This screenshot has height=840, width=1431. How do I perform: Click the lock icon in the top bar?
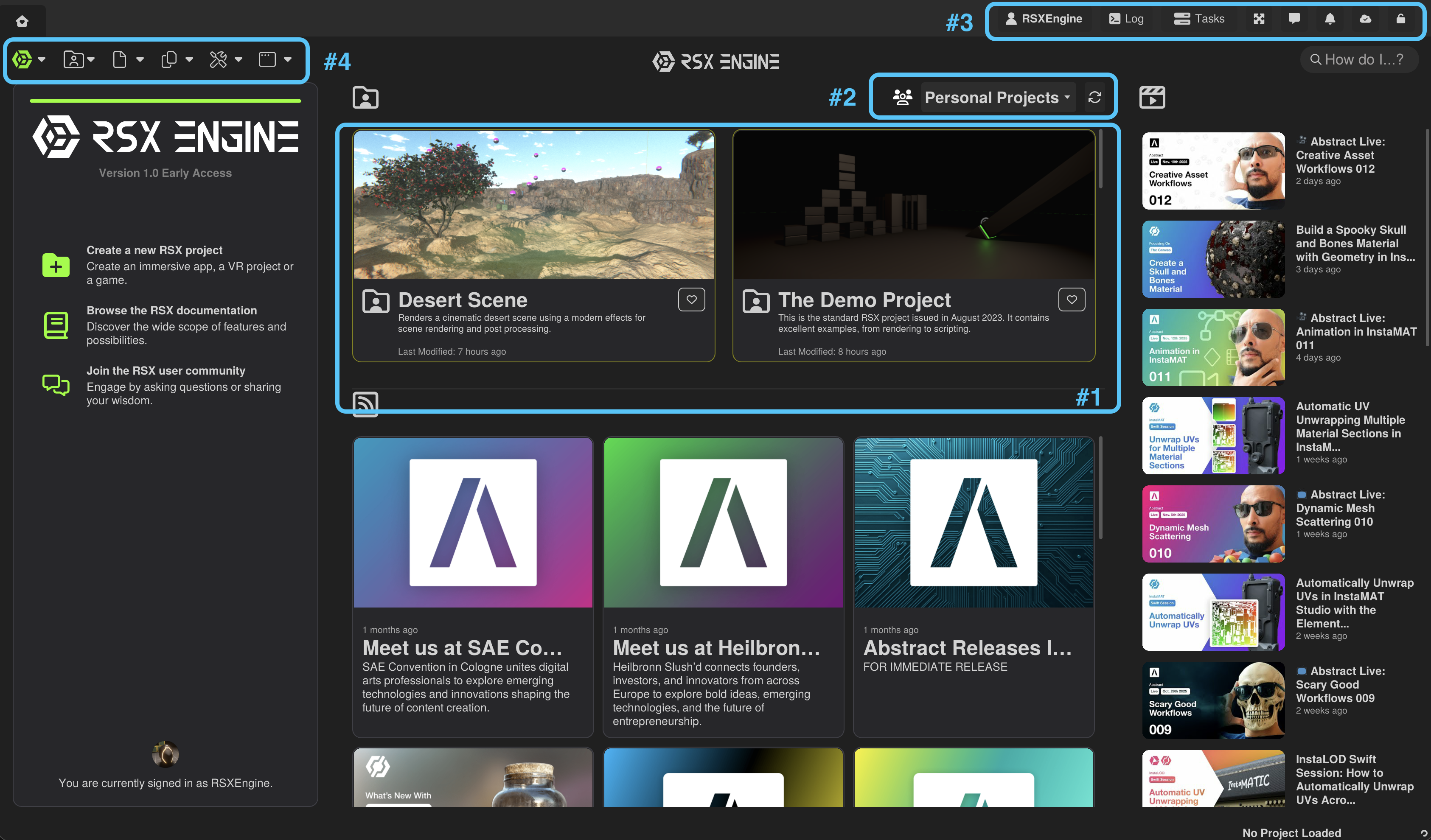click(x=1401, y=19)
